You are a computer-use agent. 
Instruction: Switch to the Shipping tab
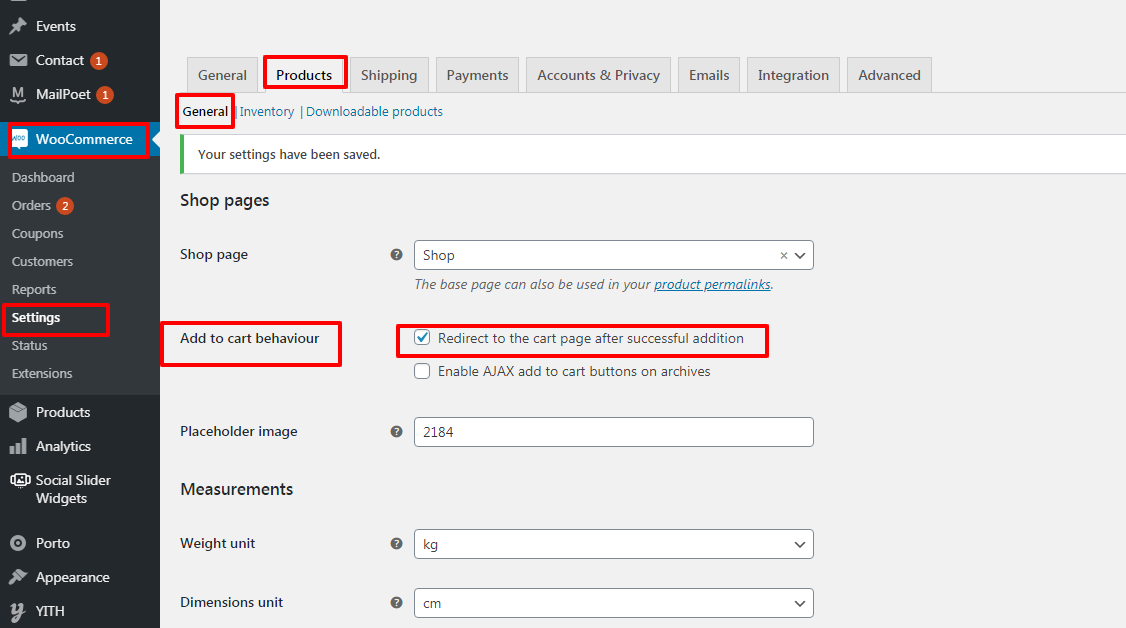point(389,75)
